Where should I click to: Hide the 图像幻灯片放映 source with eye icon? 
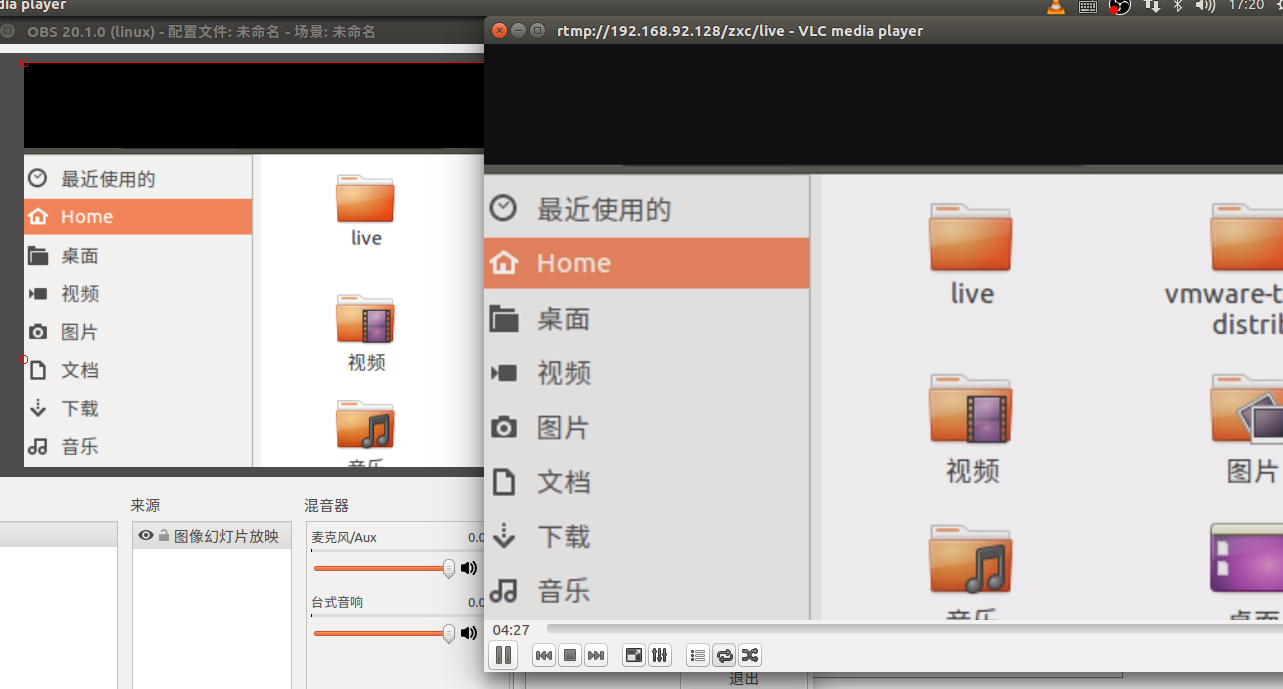[x=146, y=536]
